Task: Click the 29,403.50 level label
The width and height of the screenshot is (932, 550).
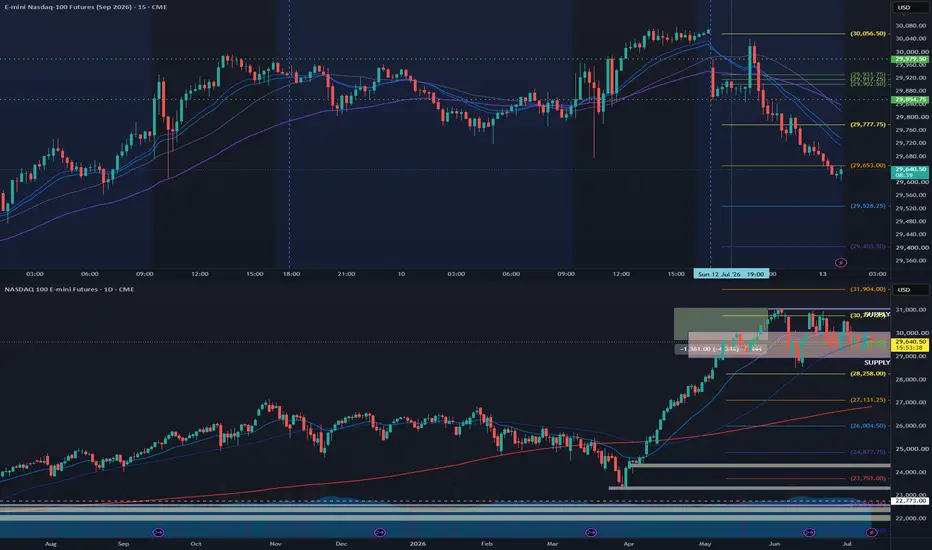Action: coord(868,246)
